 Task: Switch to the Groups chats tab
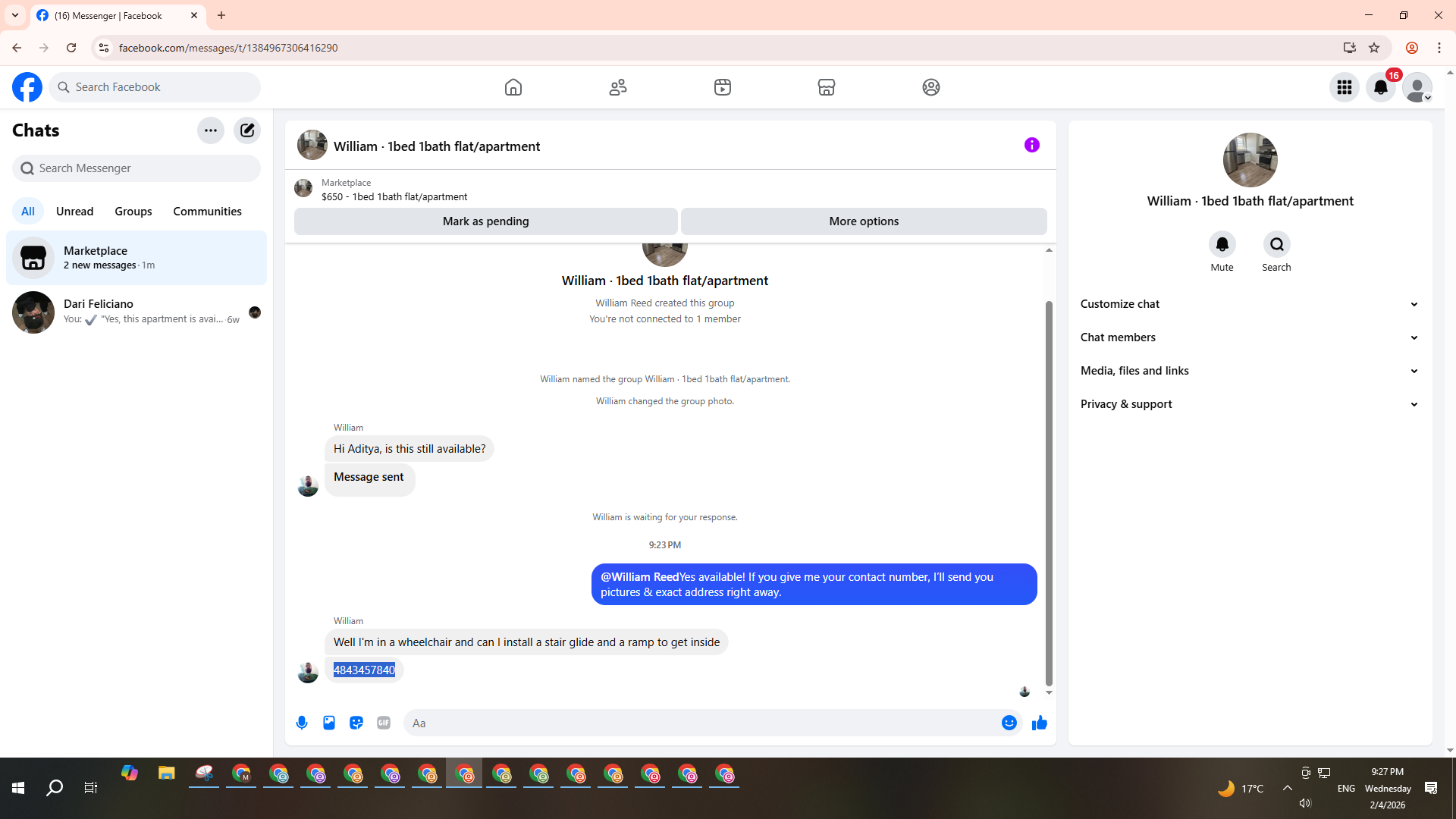(133, 212)
